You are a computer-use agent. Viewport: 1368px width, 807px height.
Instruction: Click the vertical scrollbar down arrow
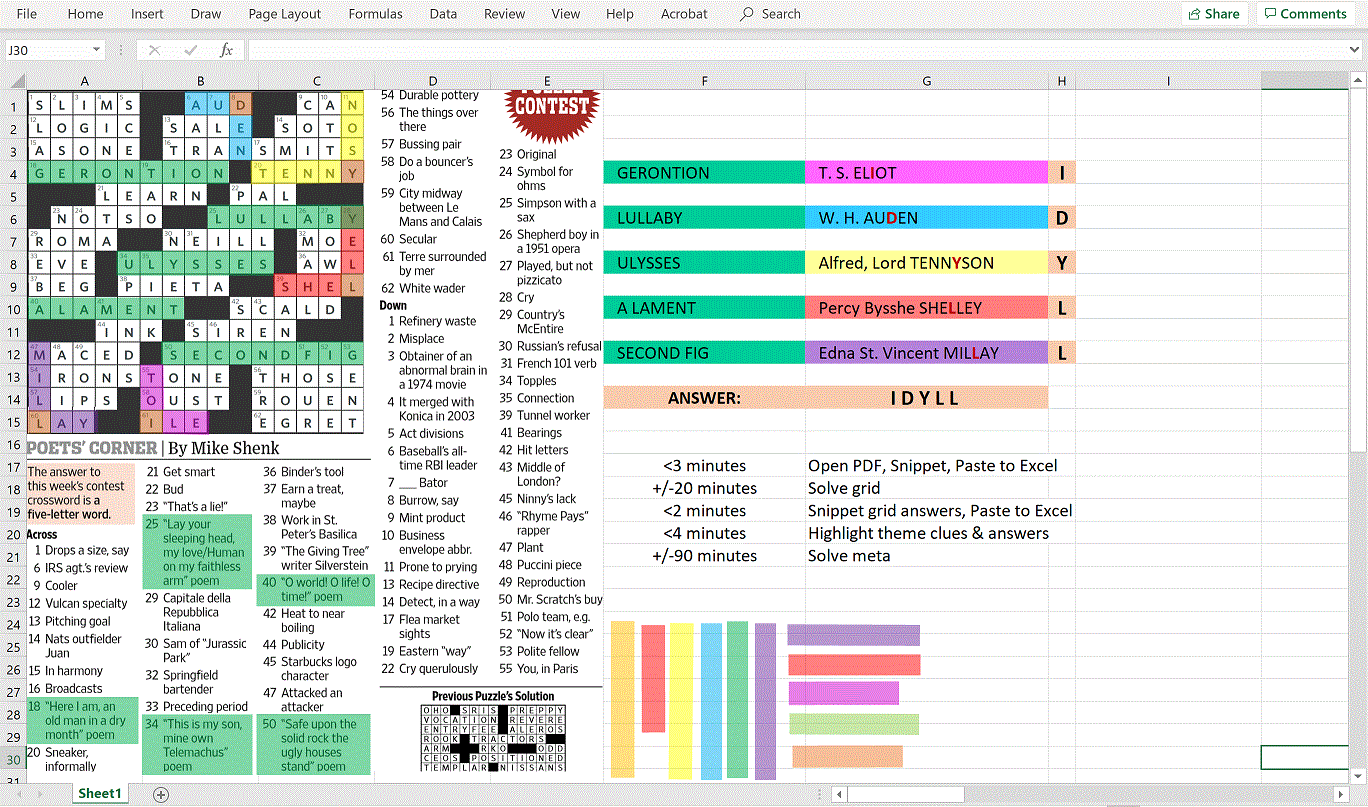pos(1360,775)
